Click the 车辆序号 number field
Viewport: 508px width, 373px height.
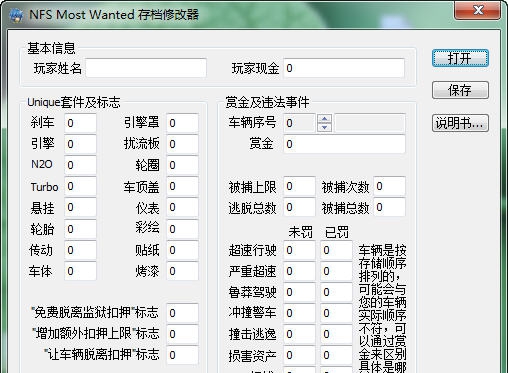299,123
